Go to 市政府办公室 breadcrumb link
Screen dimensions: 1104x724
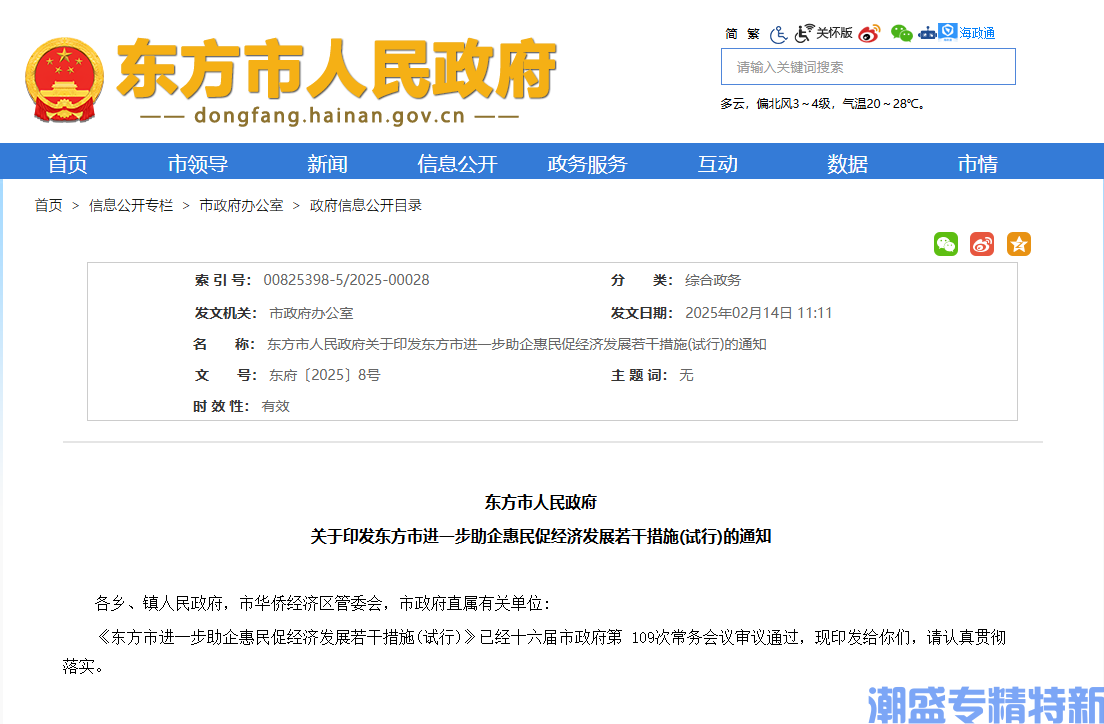241,206
